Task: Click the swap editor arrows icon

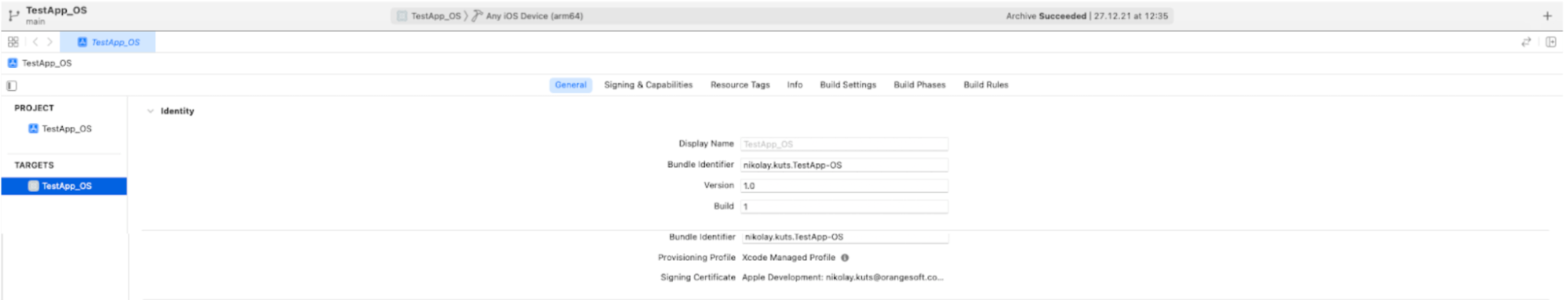Action: 1526,42
